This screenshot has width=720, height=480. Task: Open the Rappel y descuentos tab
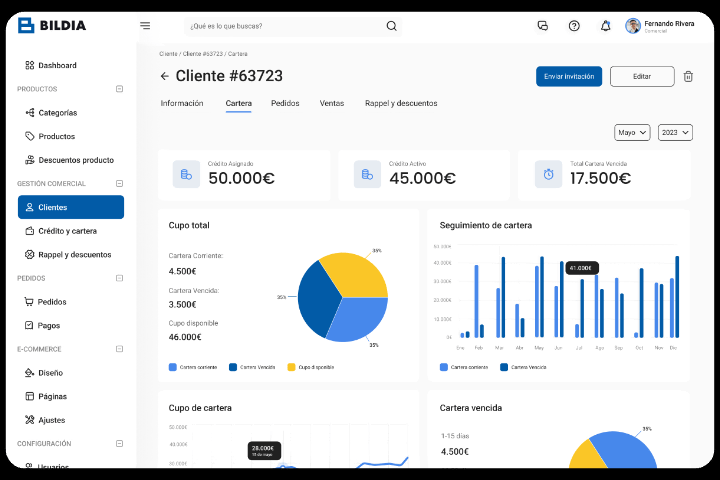[x=401, y=103]
